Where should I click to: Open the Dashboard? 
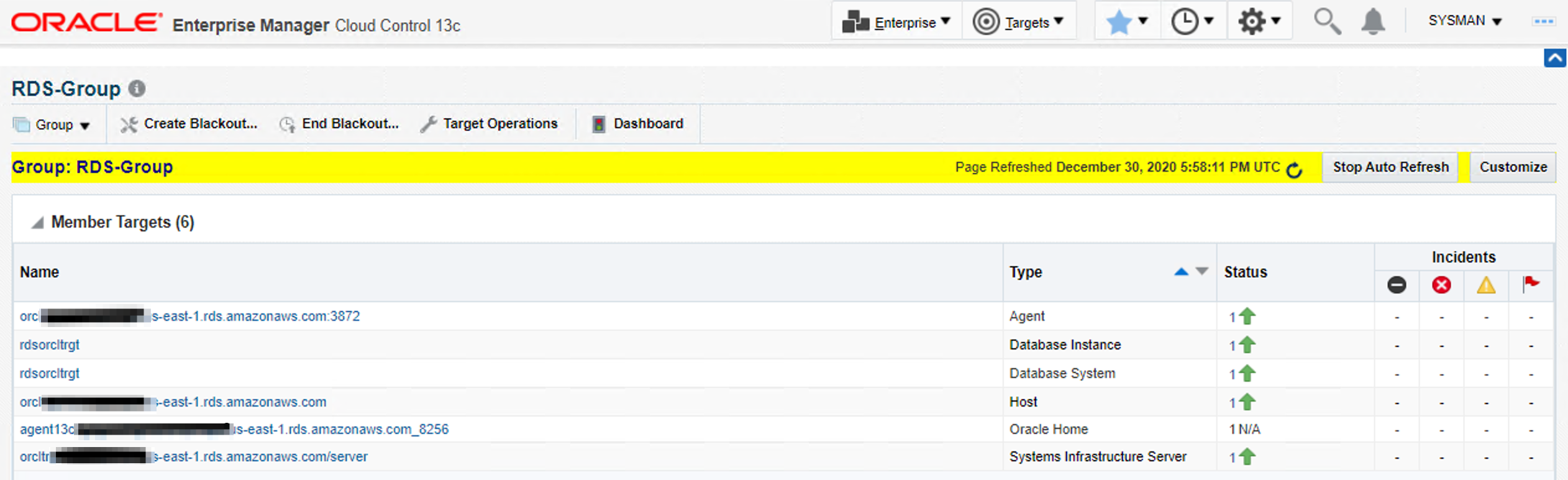(x=638, y=124)
